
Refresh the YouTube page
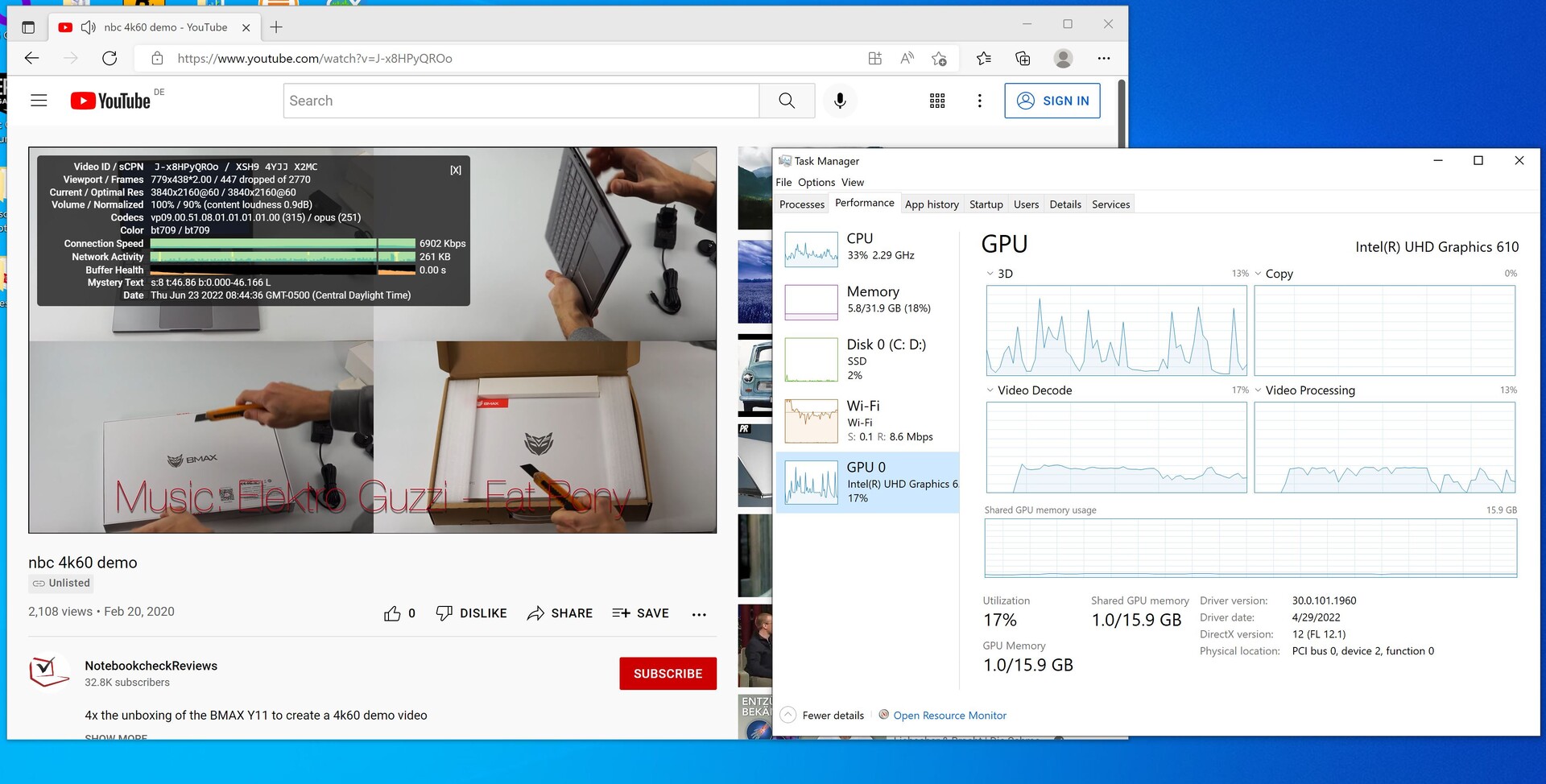[110, 58]
